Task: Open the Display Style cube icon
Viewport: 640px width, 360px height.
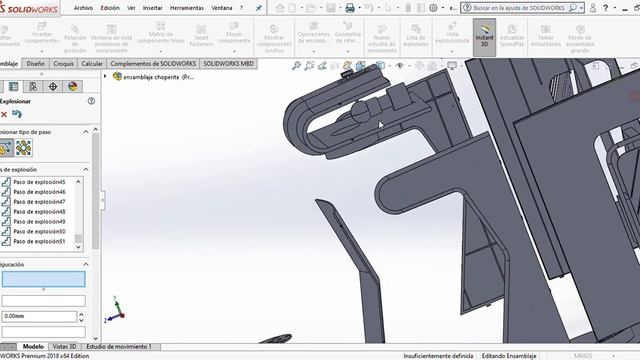Action: (x=380, y=65)
